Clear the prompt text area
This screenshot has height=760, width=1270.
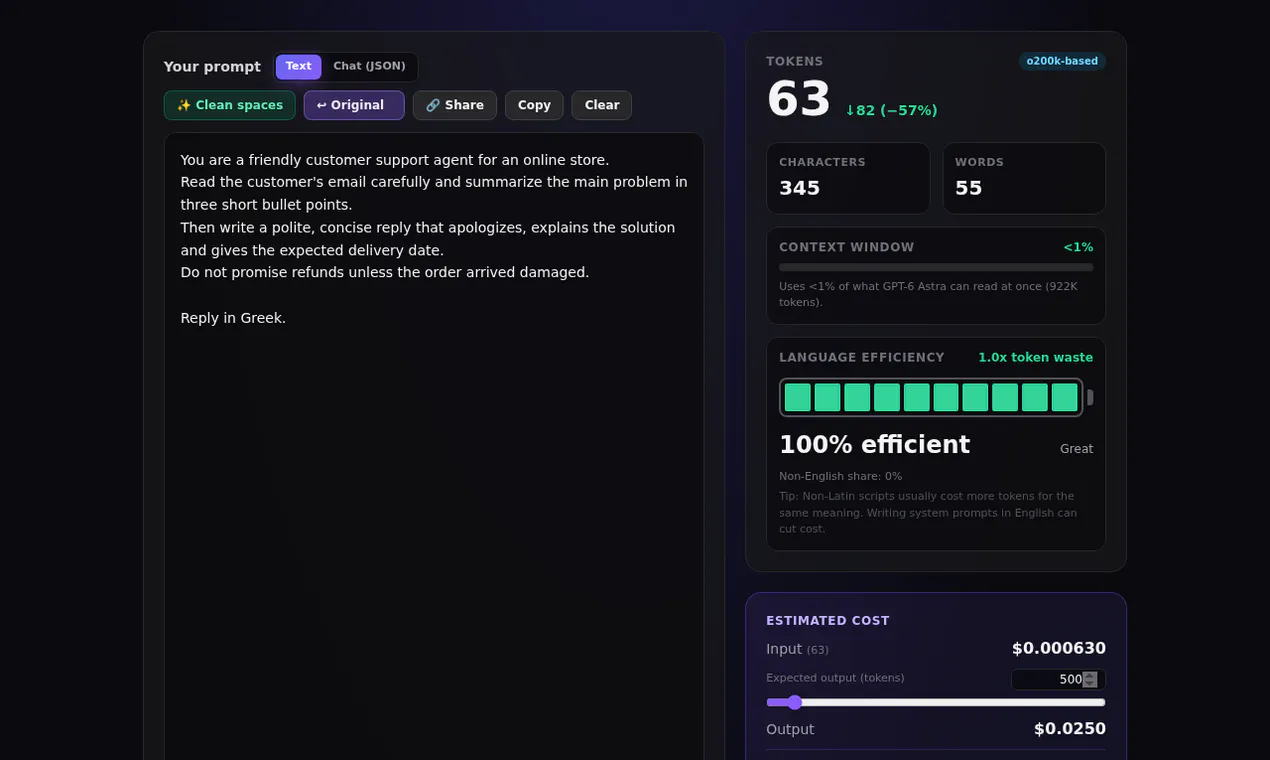(x=602, y=105)
